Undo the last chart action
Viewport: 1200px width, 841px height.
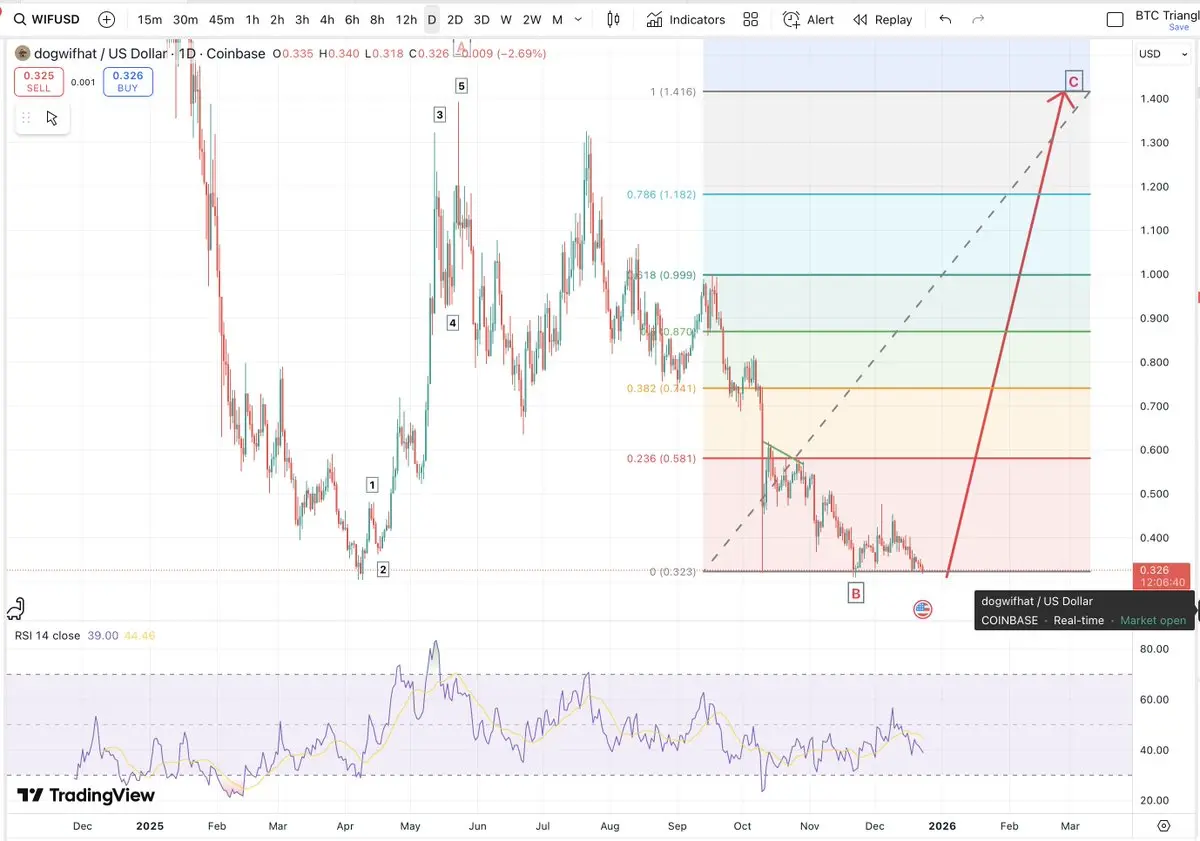[x=945, y=19]
